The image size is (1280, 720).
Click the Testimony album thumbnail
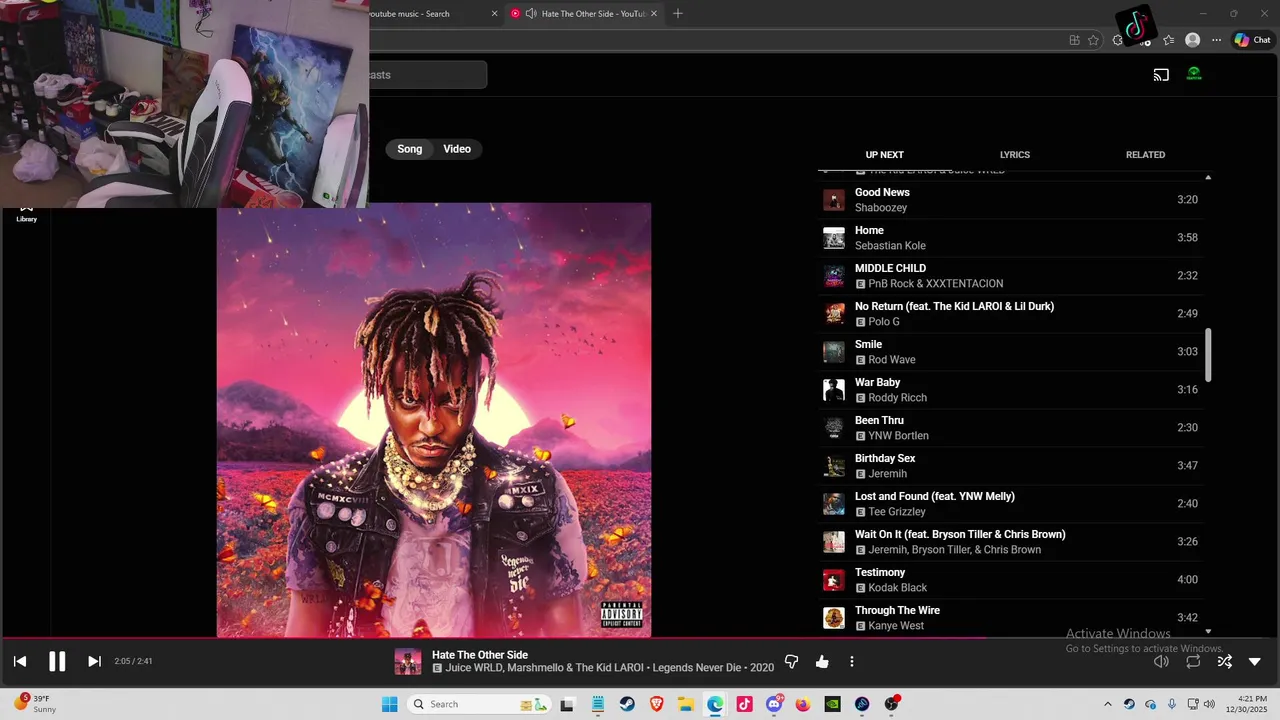coord(834,580)
